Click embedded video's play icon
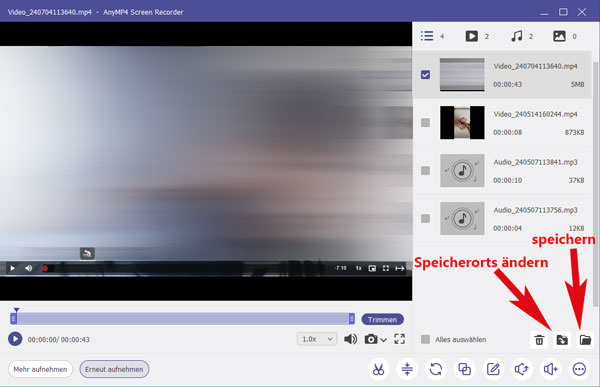600x387 pixels. (x=12, y=268)
